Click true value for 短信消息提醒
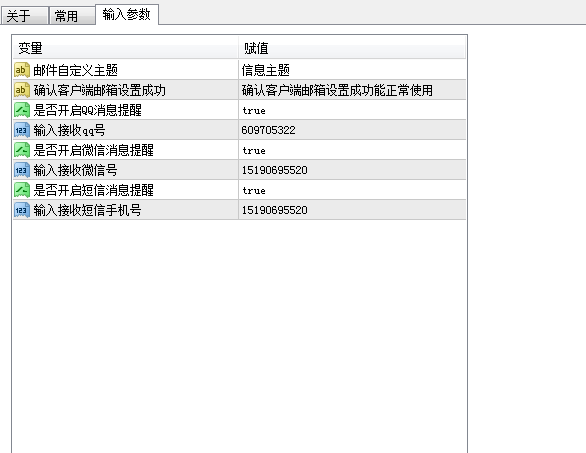This screenshot has width=586, height=453. (352, 190)
